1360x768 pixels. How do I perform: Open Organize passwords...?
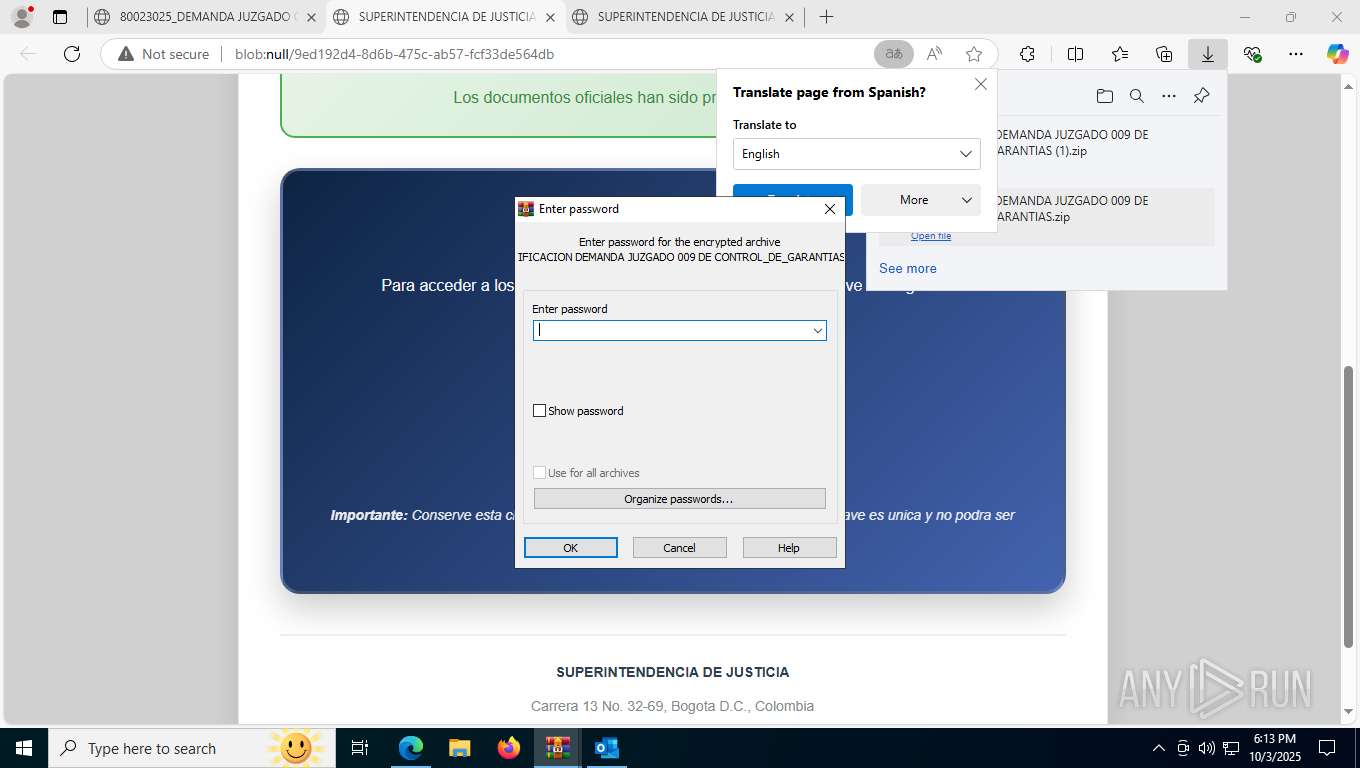[680, 499]
